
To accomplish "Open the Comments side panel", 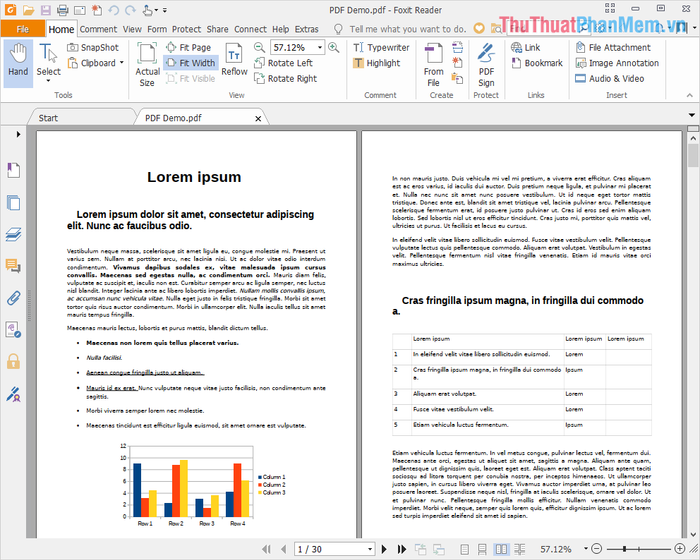I will (x=13, y=266).
